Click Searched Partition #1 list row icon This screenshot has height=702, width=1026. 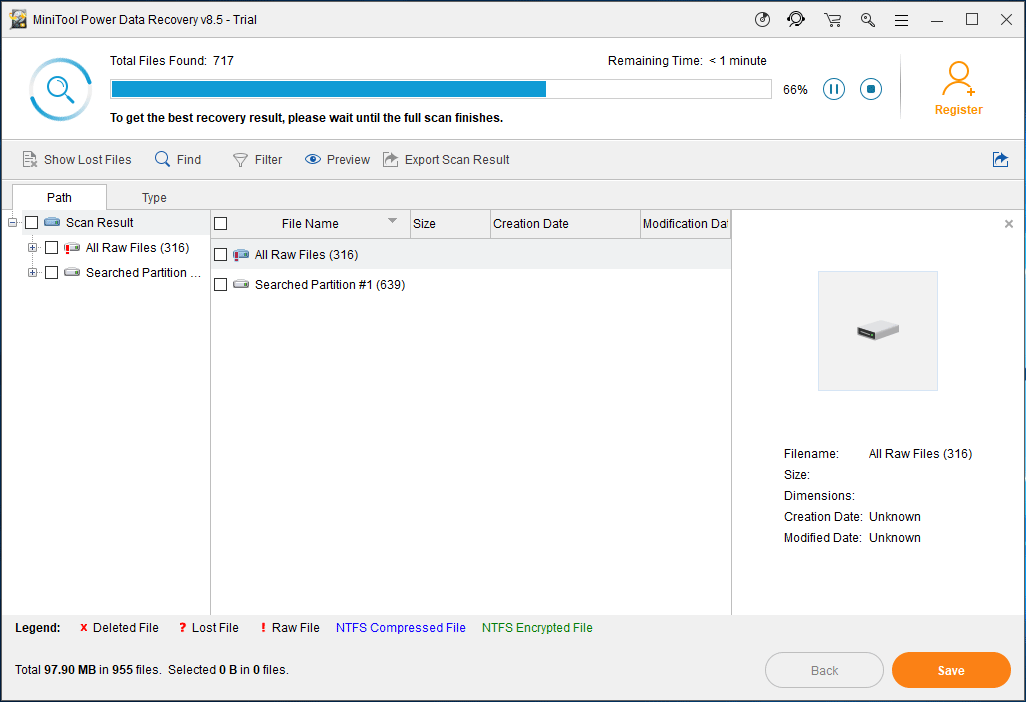(x=241, y=284)
